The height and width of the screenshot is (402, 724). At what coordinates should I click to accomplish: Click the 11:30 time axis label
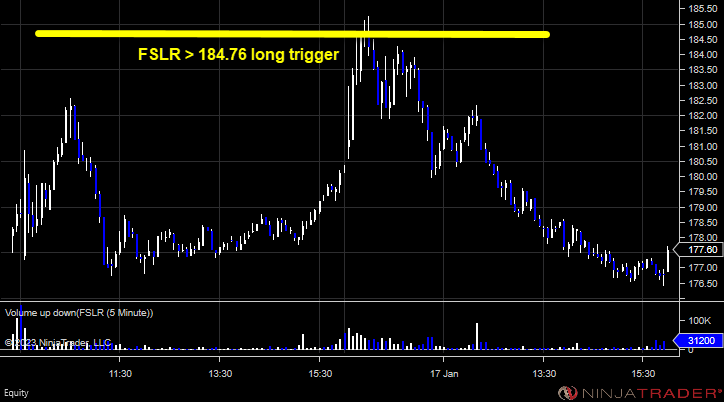point(120,373)
